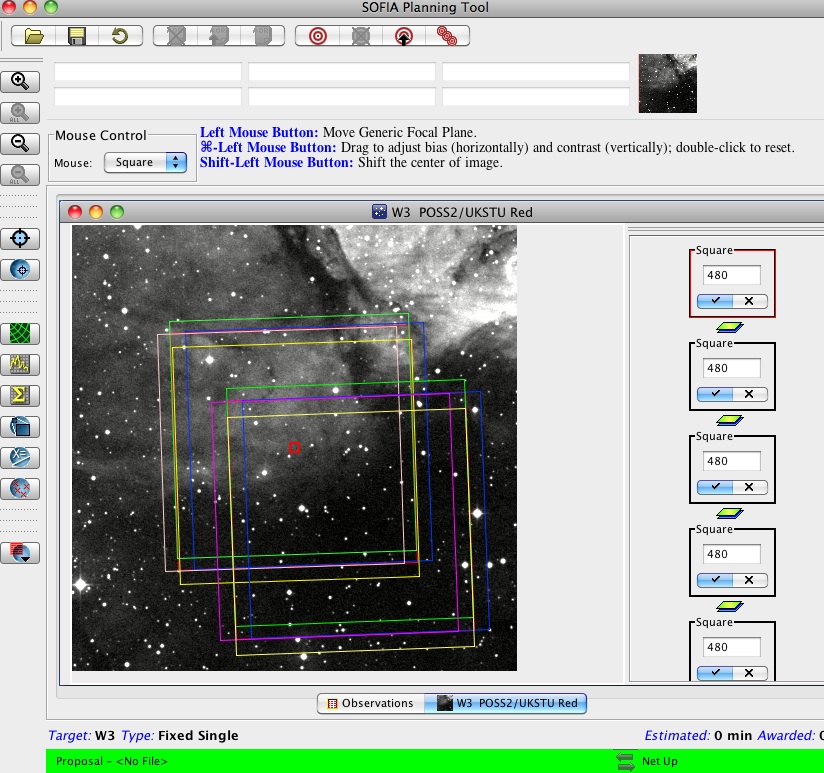This screenshot has height=773, width=824.
Task: Remove the second Square with X
Action: pos(749,394)
